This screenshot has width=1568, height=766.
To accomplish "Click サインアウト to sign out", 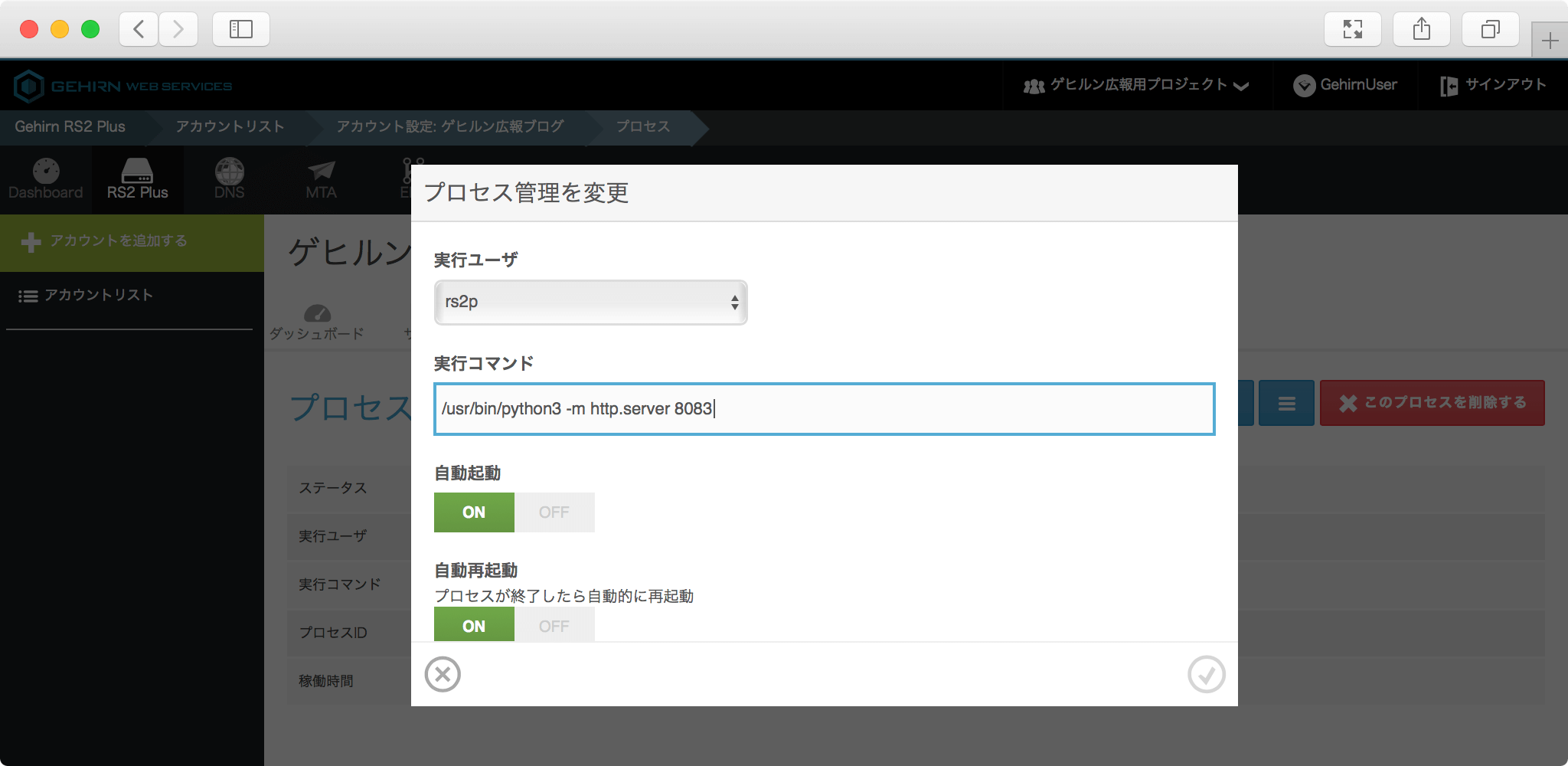I will coord(1494,85).
